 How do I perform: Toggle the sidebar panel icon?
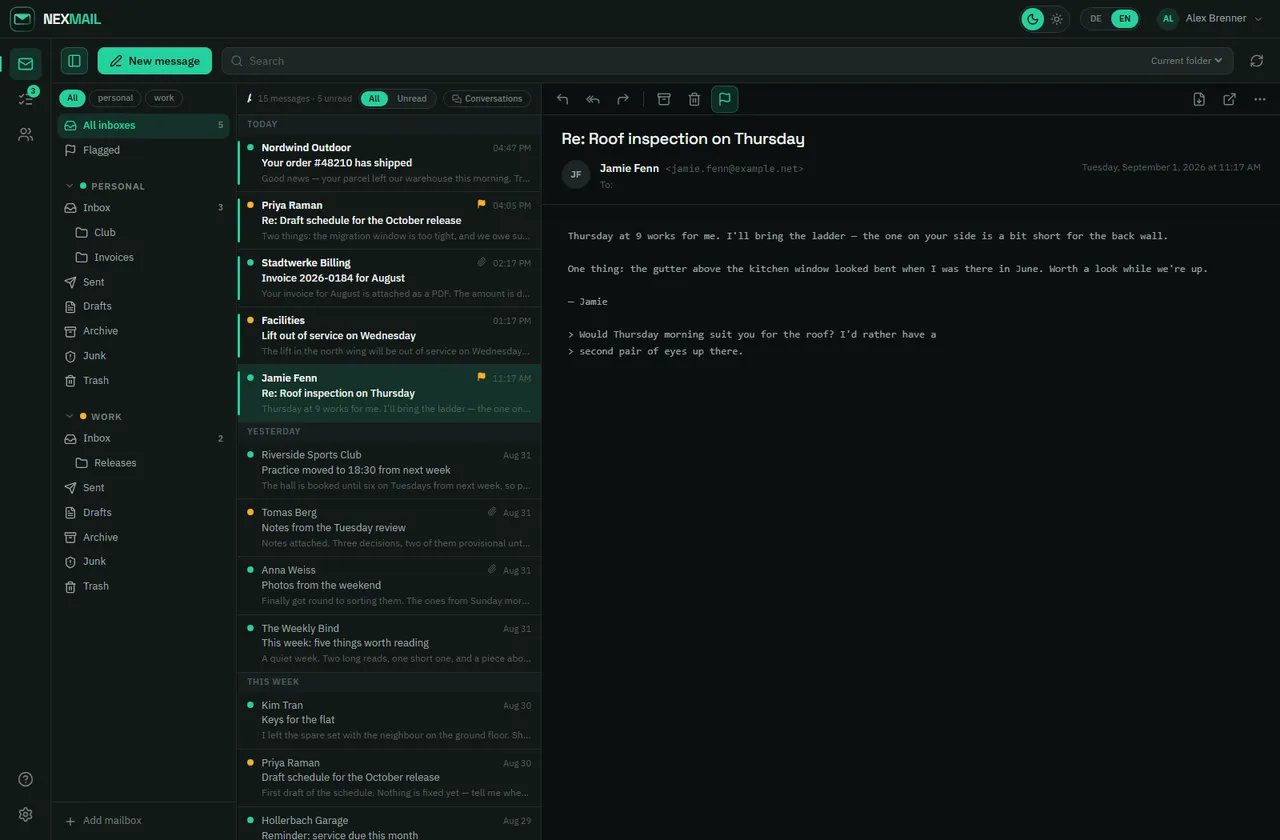74,61
